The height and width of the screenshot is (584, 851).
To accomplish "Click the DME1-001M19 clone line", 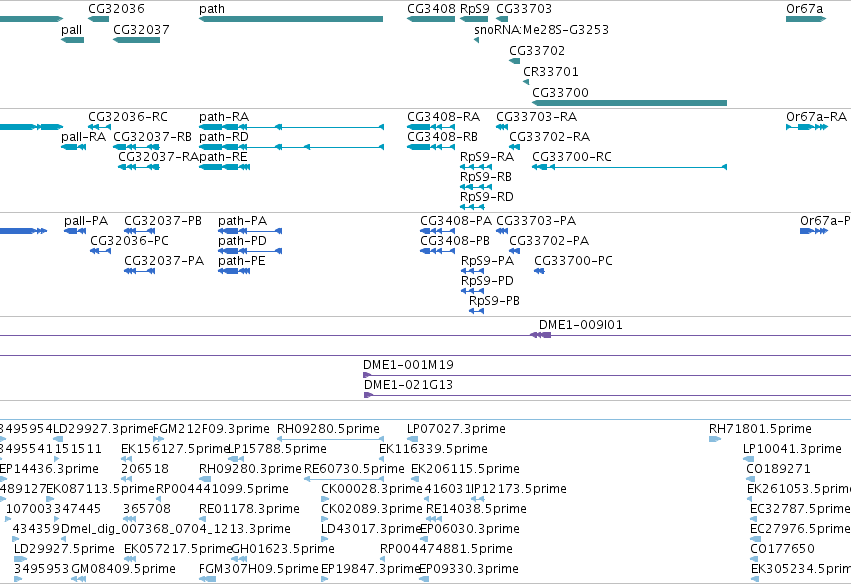I will [607, 376].
